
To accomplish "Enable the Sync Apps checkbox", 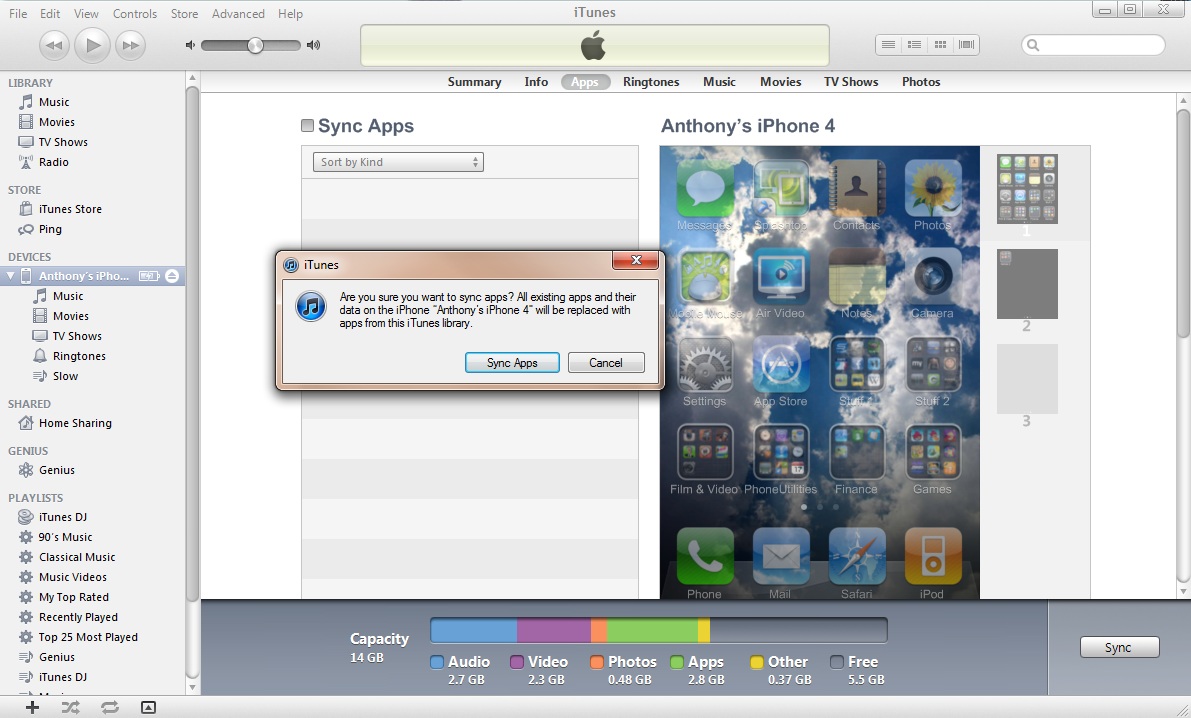I will (308, 126).
